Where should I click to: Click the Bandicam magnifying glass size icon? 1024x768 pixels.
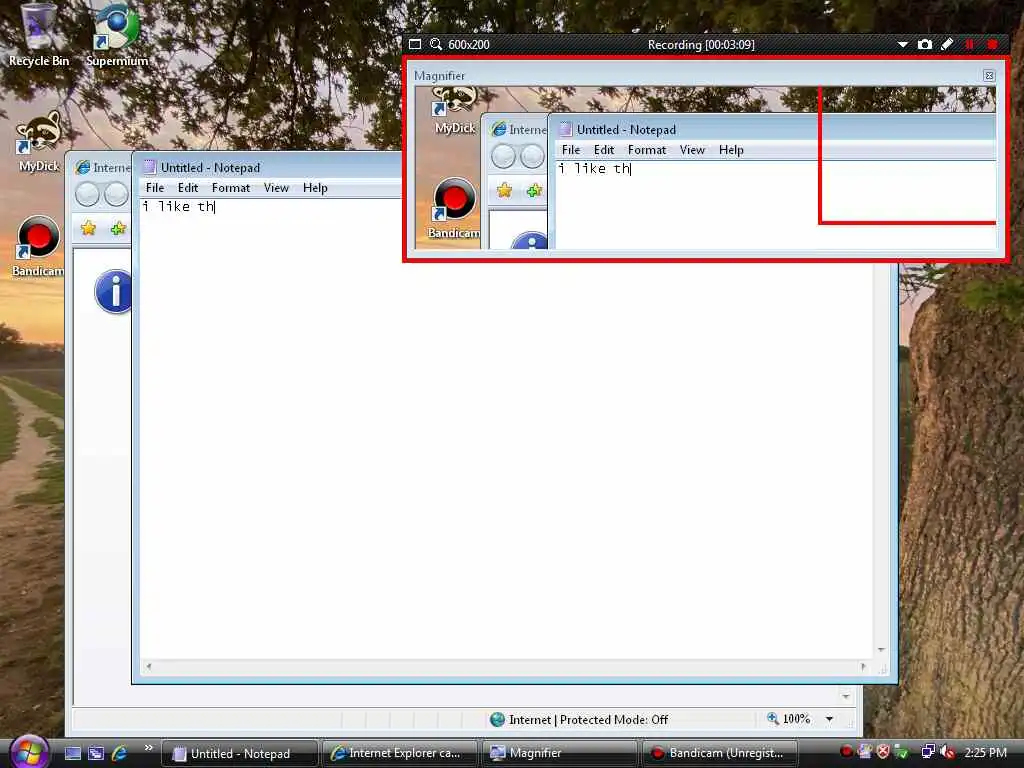point(436,44)
